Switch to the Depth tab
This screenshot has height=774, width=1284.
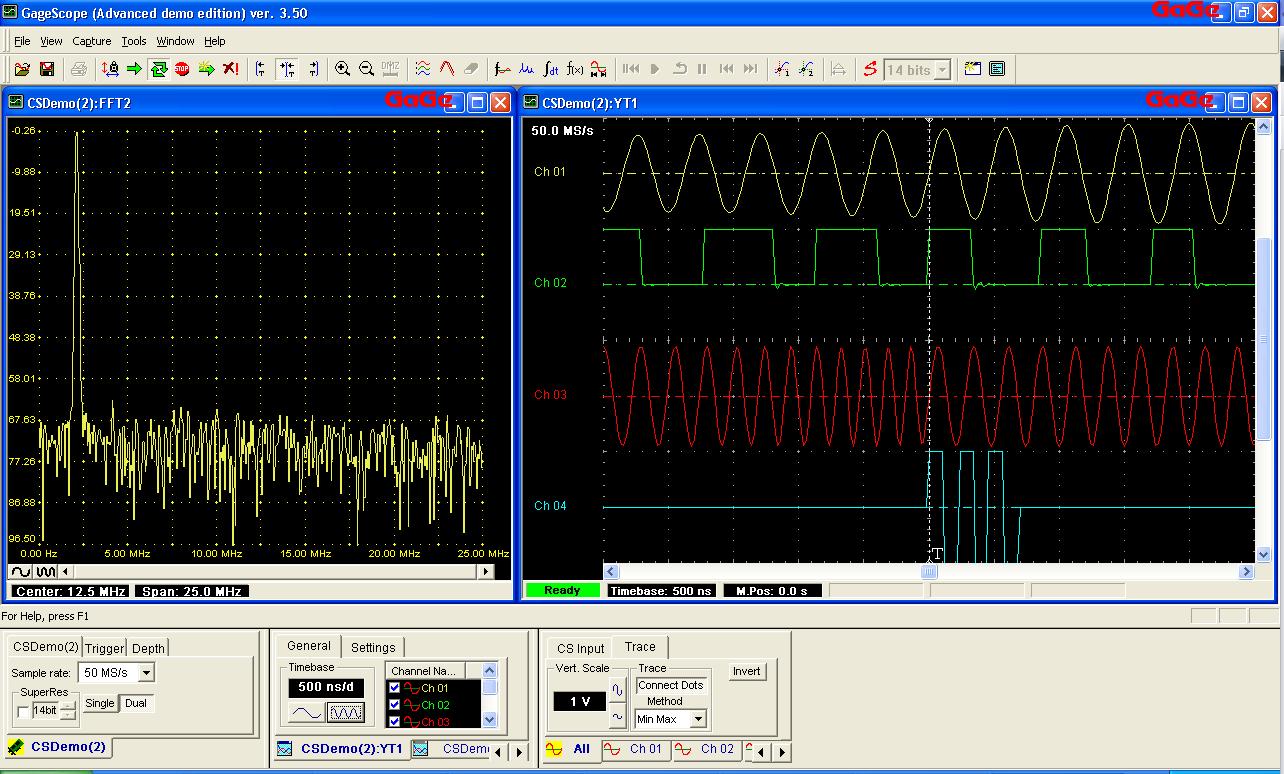coord(149,648)
